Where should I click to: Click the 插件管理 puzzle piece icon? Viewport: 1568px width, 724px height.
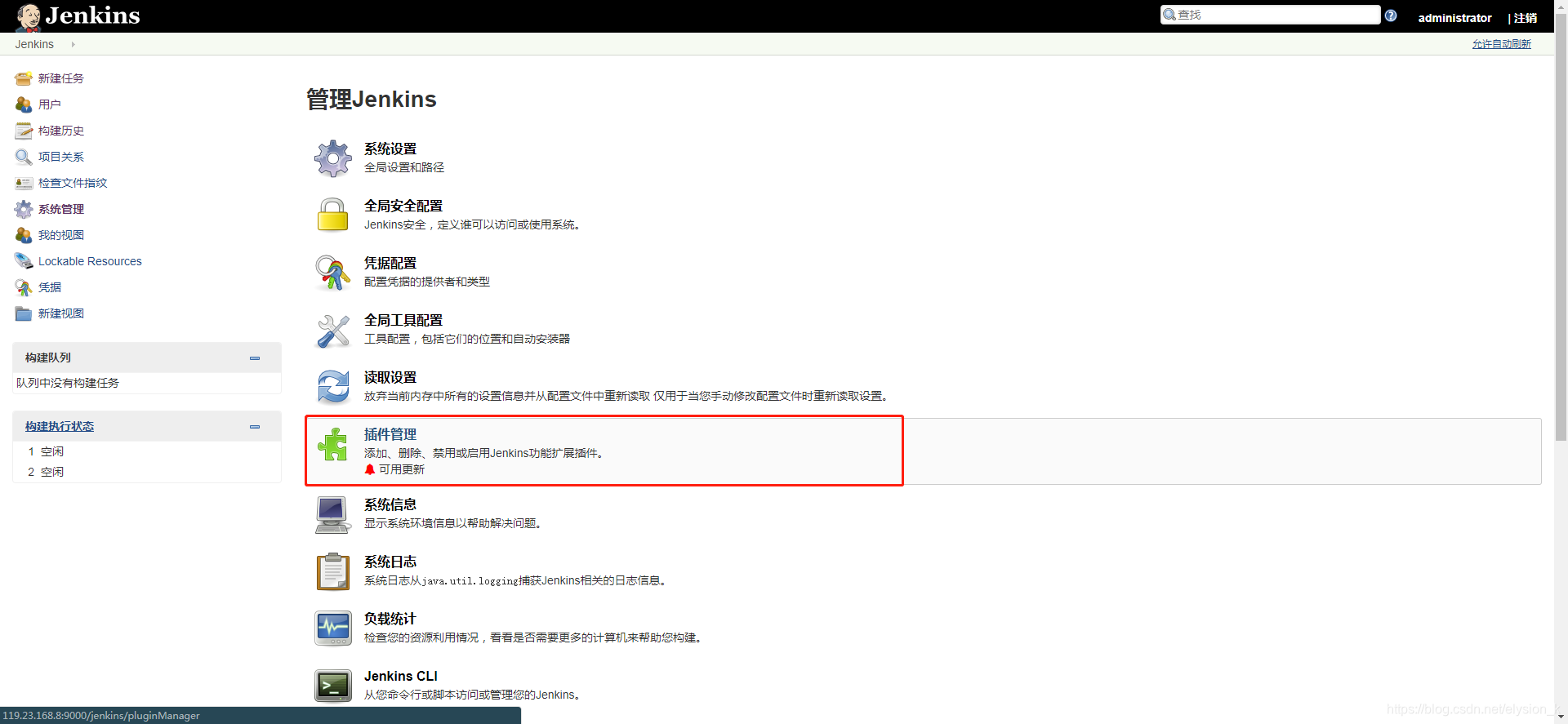(x=333, y=444)
